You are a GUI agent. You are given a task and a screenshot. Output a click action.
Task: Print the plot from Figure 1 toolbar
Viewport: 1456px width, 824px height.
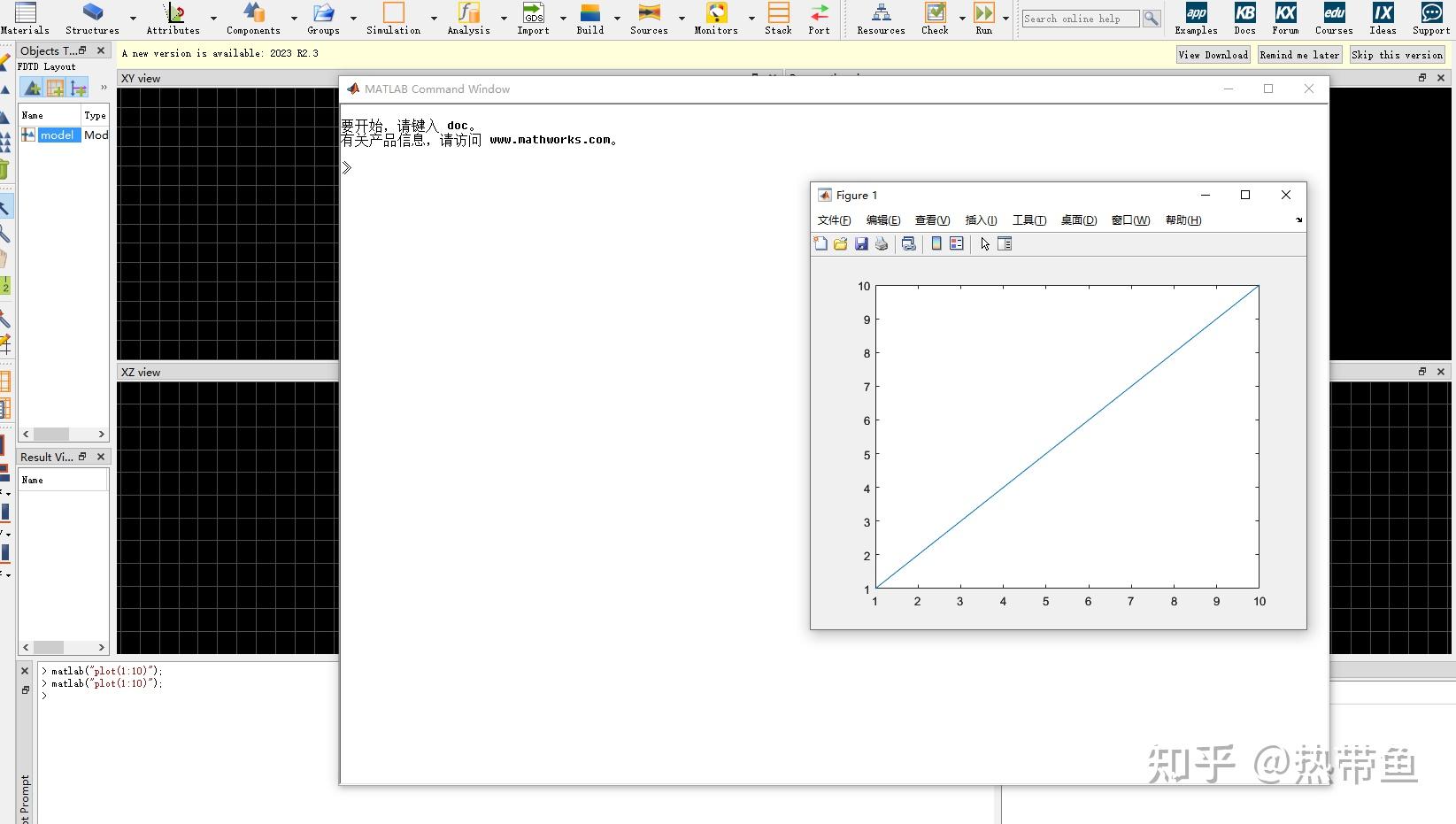coord(881,244)
